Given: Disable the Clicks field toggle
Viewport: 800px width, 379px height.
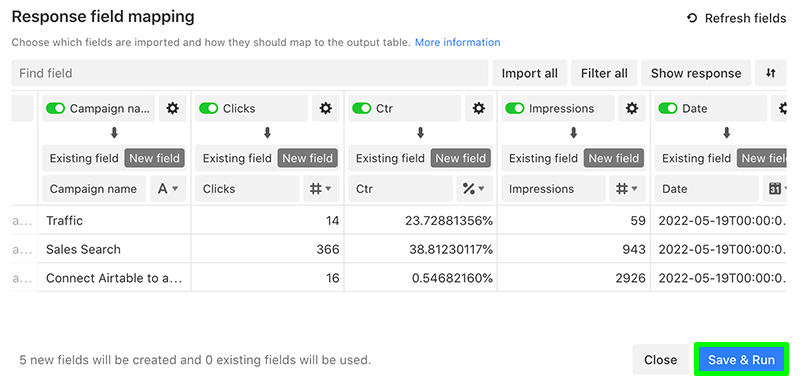Looking at the screenshot, I should [209, 108].
